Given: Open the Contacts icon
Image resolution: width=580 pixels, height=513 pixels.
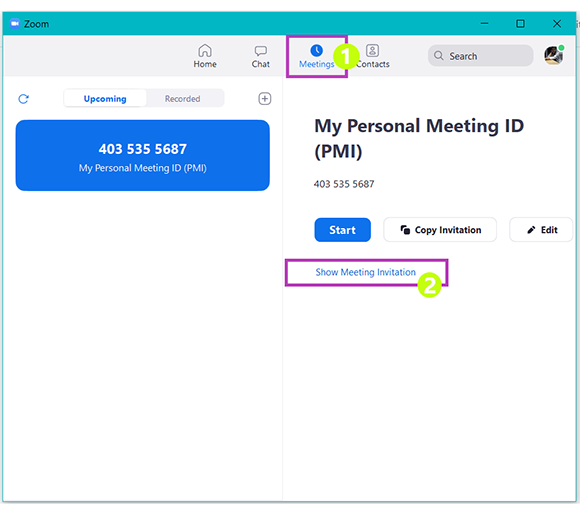Looking at the screenshot, I should [x=372, y=50].
